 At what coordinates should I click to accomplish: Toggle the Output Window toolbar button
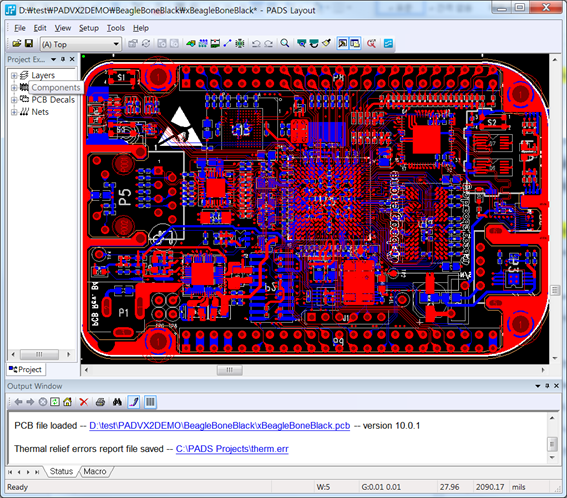(x=355, y=44)
